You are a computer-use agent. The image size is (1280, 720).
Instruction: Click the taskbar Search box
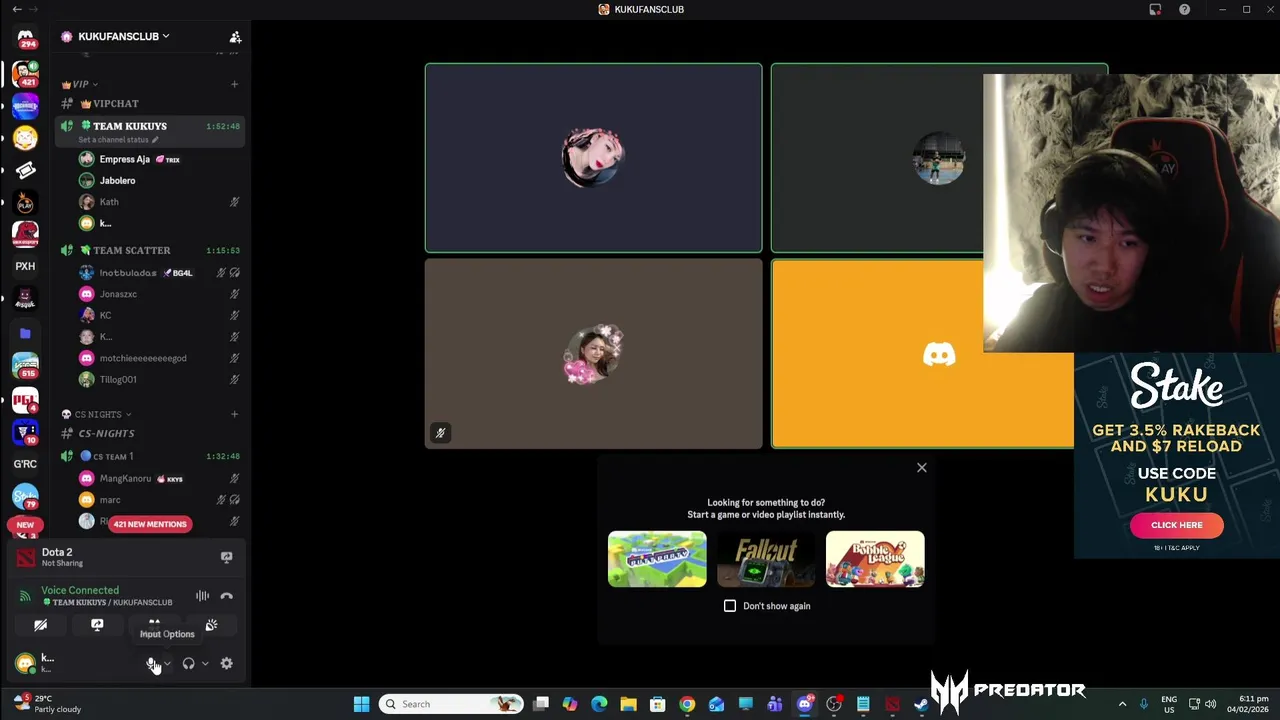pos(452,704)
